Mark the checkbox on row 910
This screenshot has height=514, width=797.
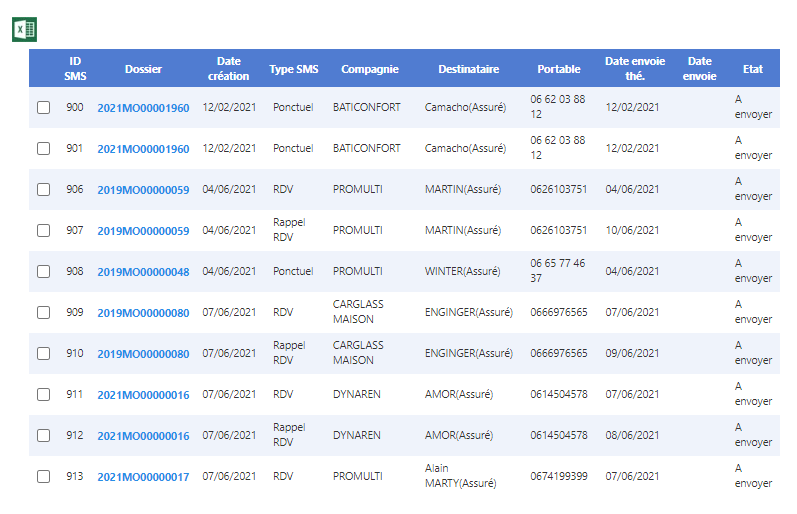(43, 353)
